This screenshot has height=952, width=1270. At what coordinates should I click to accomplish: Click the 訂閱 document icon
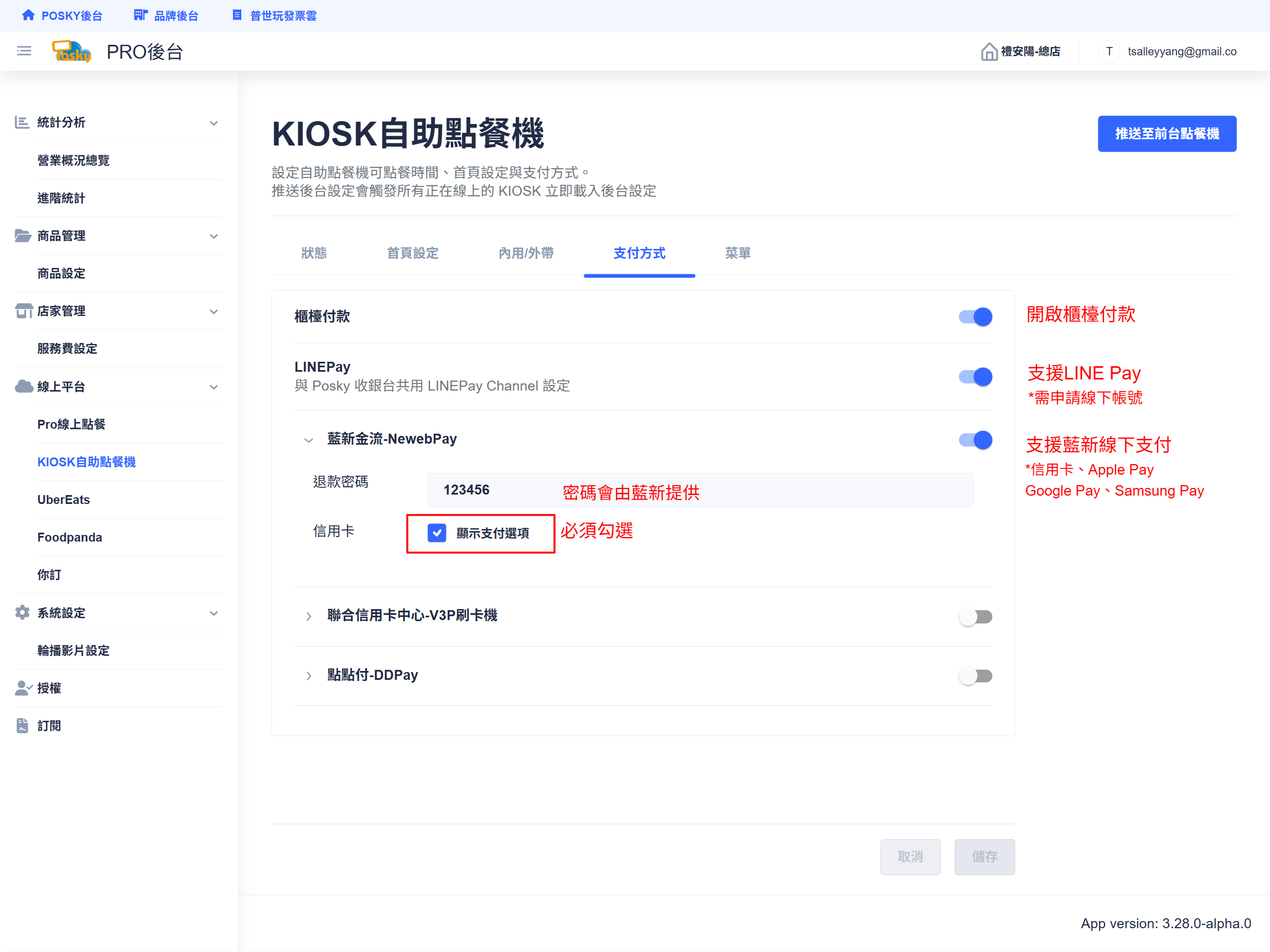click(22, 725)
